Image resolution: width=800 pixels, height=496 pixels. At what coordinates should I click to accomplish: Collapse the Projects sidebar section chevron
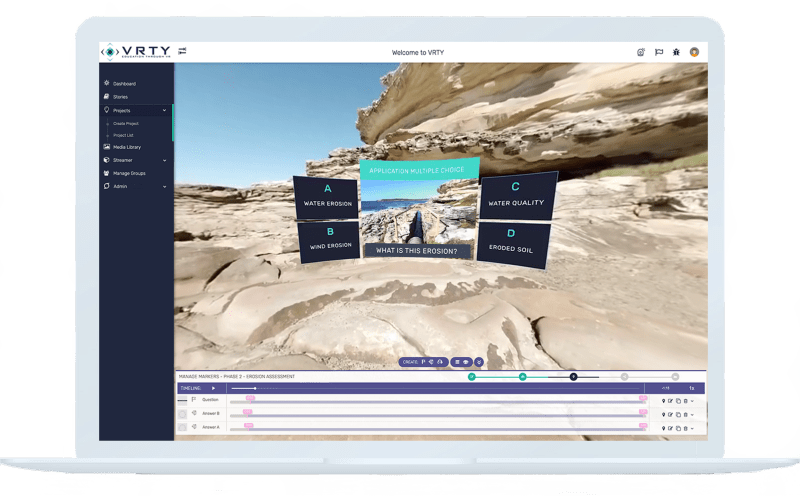coord(164,110)
